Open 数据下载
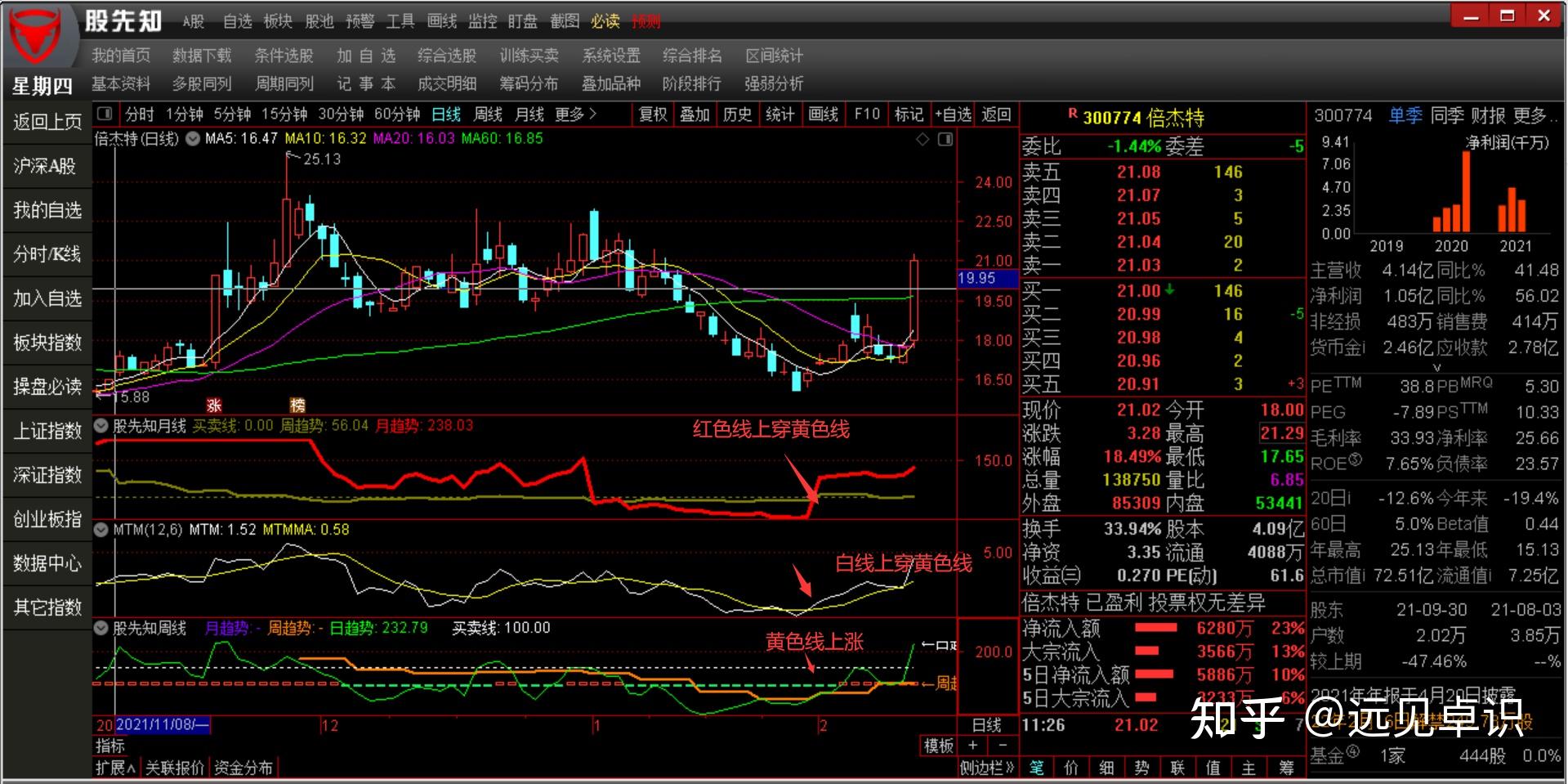The width and height of the screenshot is (1568, 784). tap(202, 56)
